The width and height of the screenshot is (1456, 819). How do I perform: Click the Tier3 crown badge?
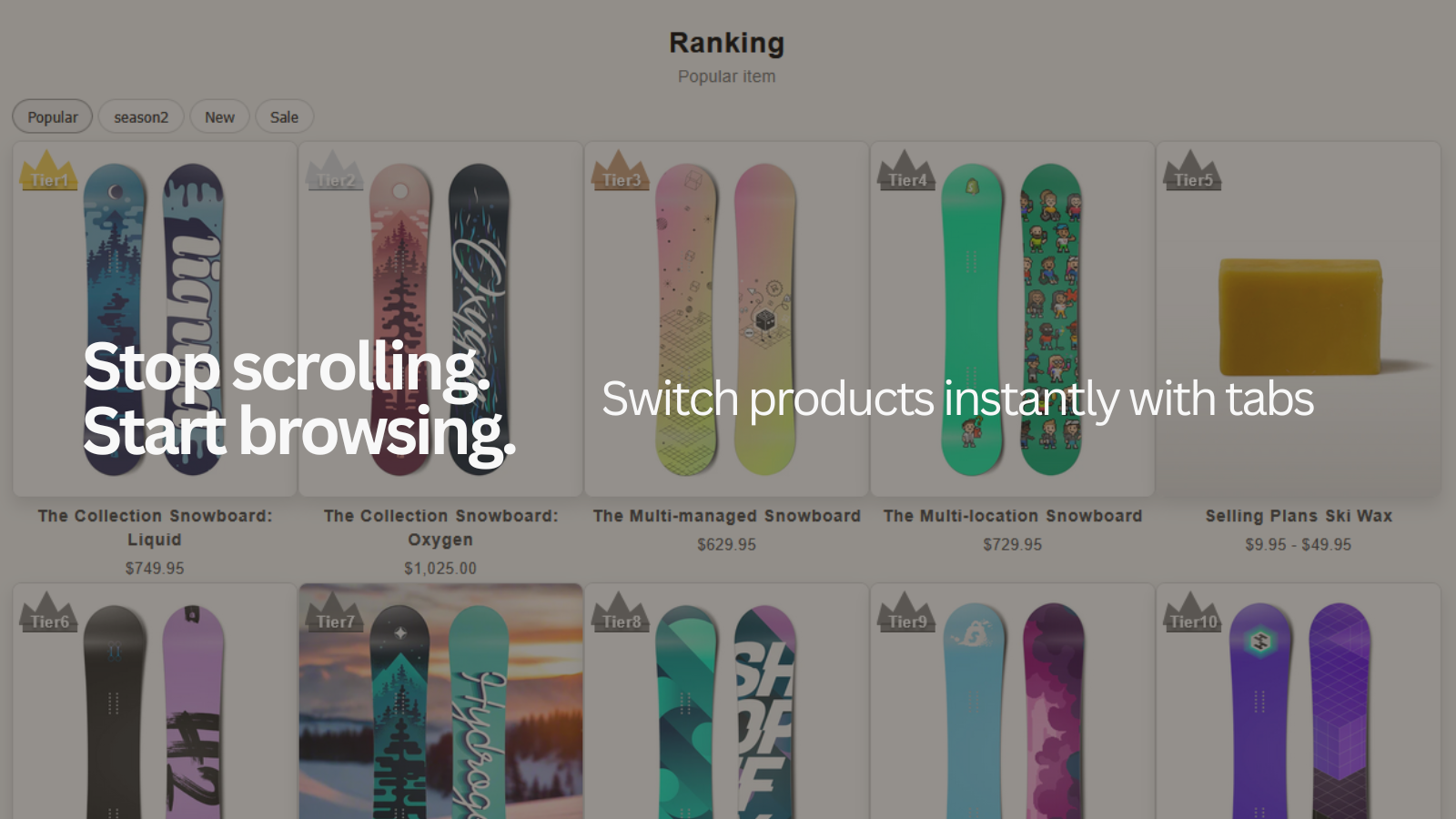tap(621, 177)
